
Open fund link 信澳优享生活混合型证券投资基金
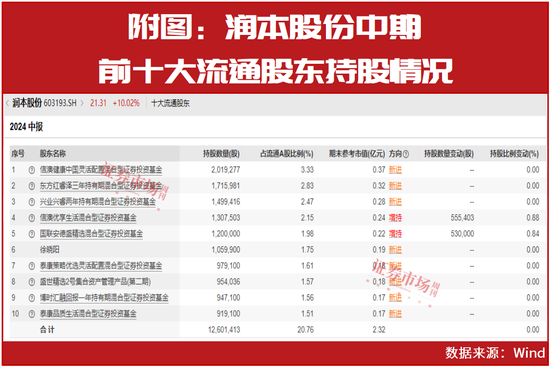tap(88, 218)
